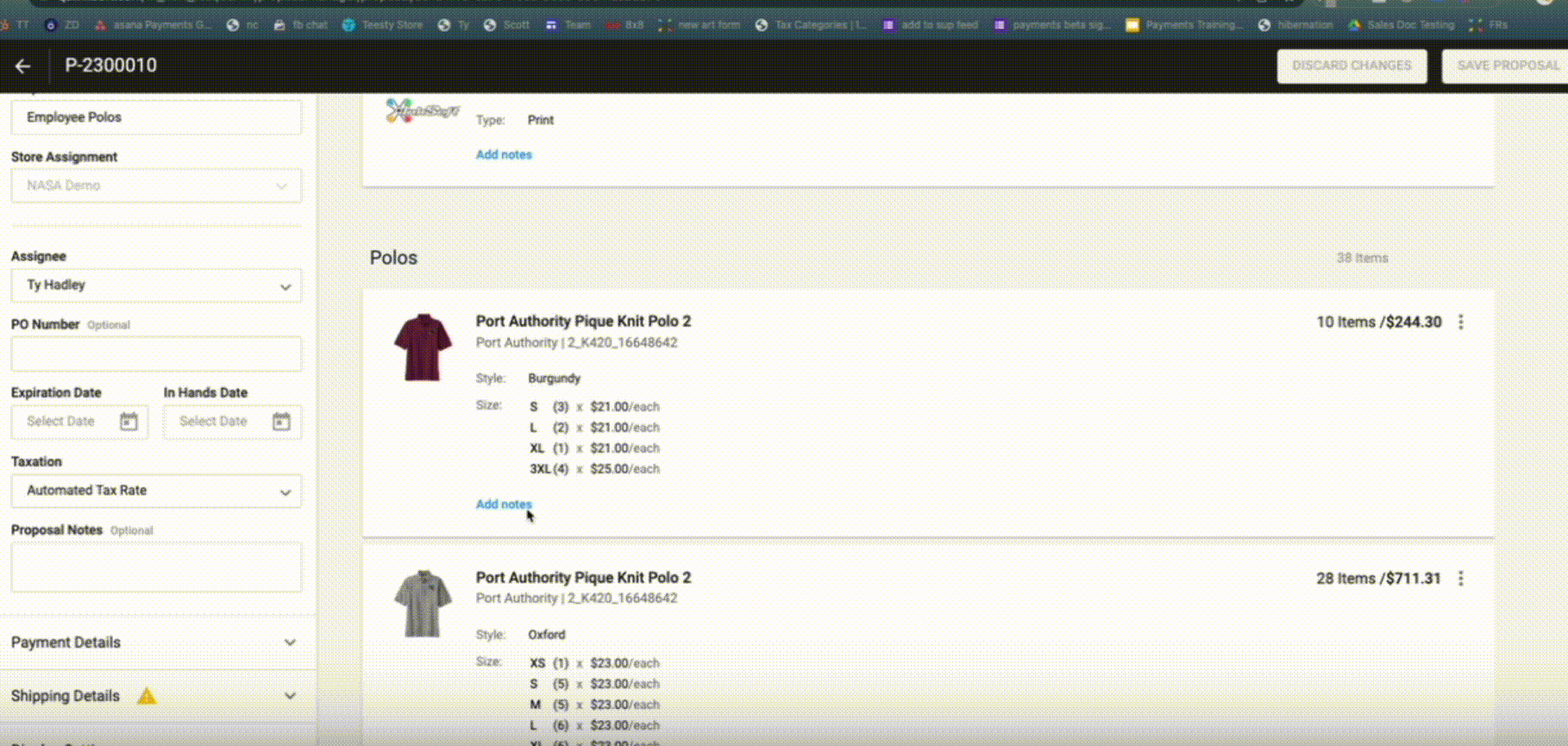
Task: Click the P-2300010 proposal number
Action: pos(111,66)
